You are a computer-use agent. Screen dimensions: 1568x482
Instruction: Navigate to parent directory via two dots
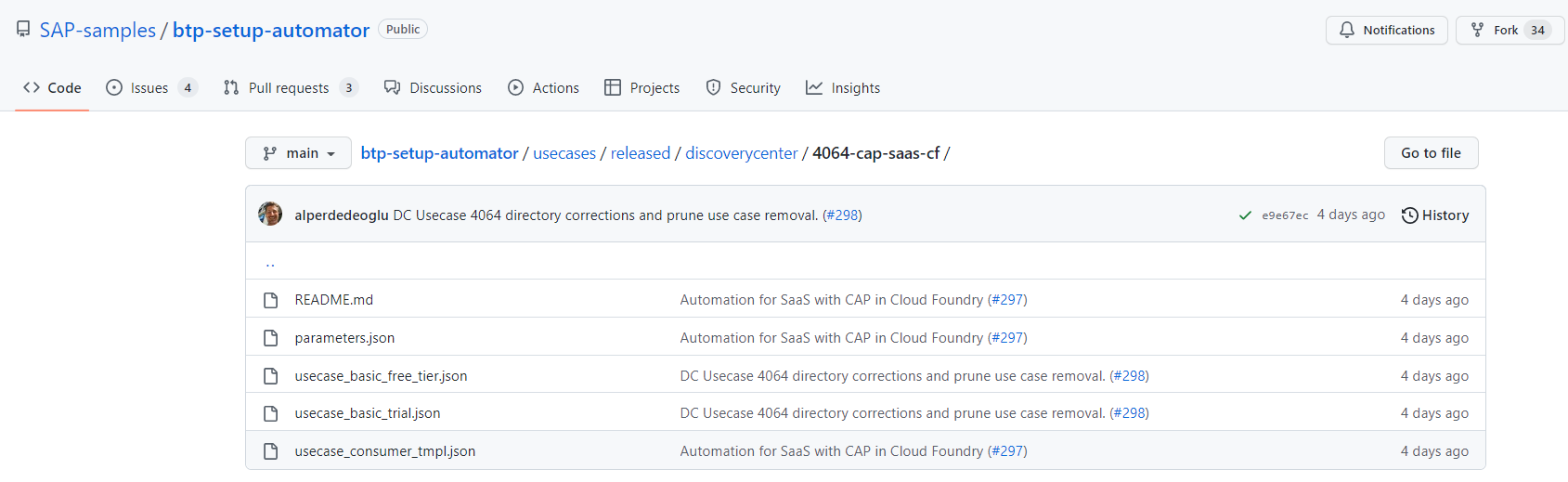tap(270, 263)
